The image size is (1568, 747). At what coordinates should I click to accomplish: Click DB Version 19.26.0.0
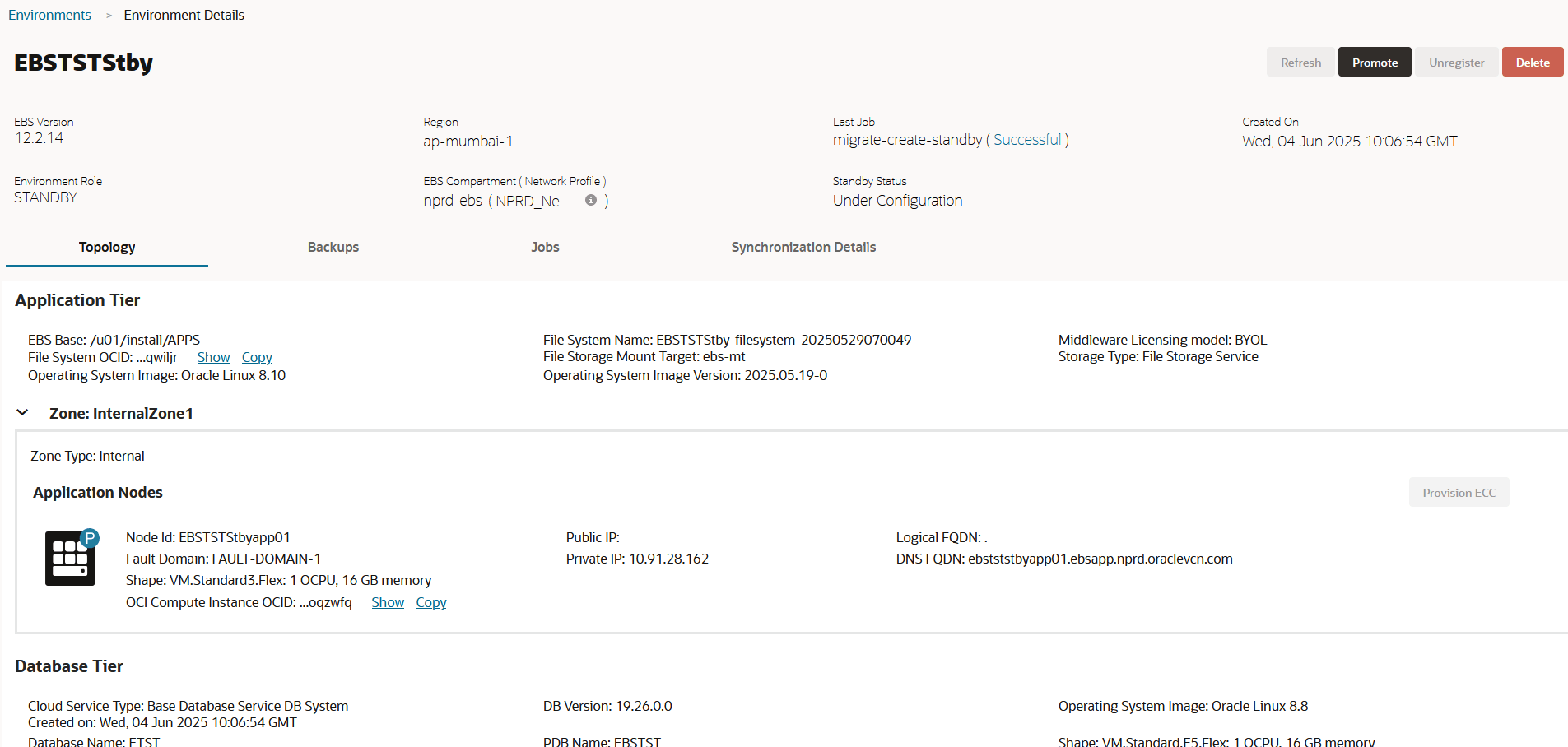pos(607,706)
